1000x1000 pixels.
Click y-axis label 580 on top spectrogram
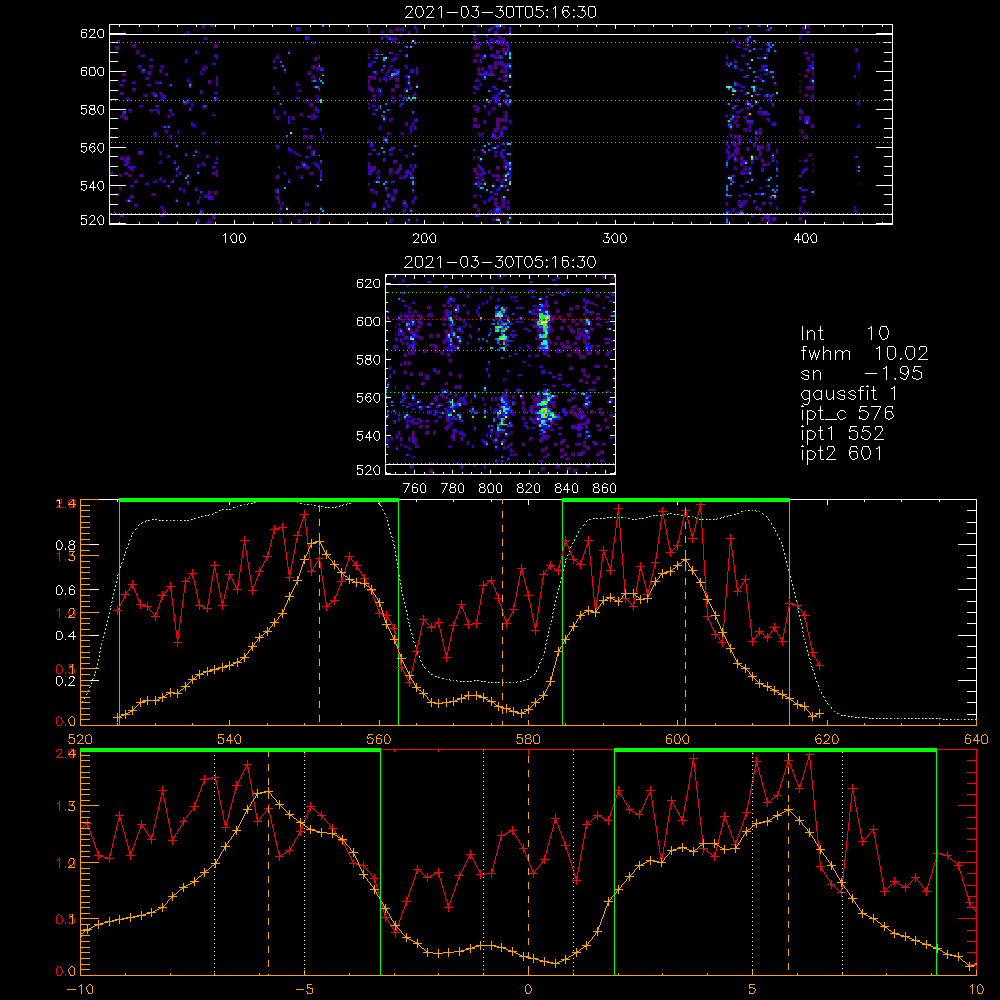tap(92, 110)
